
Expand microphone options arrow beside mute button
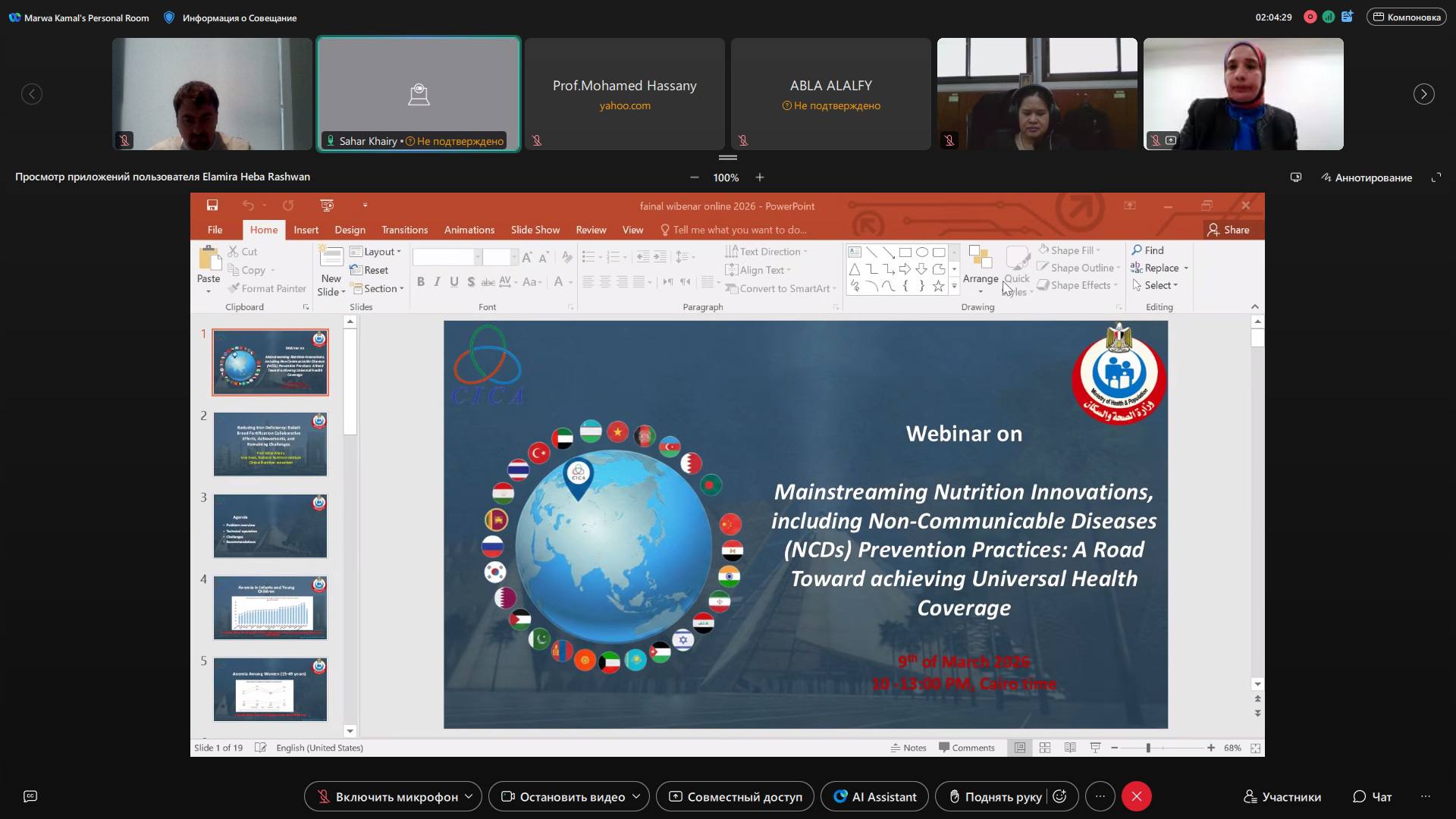coord(469,796)
